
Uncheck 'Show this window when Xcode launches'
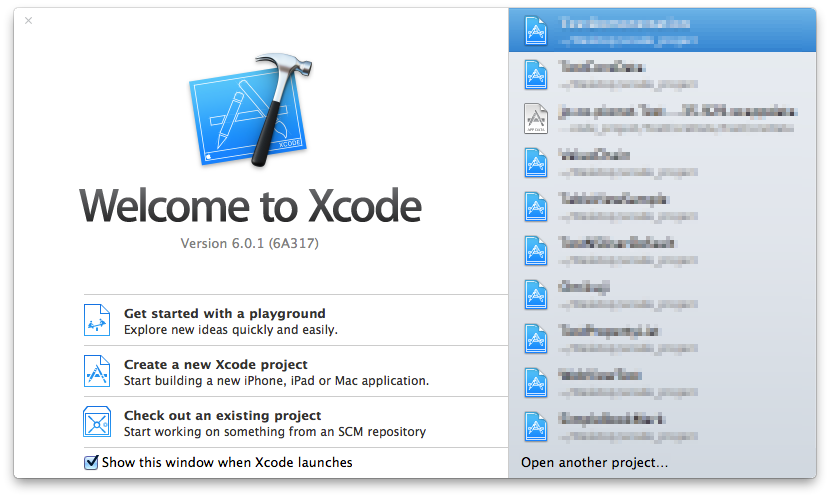(91, 462)
